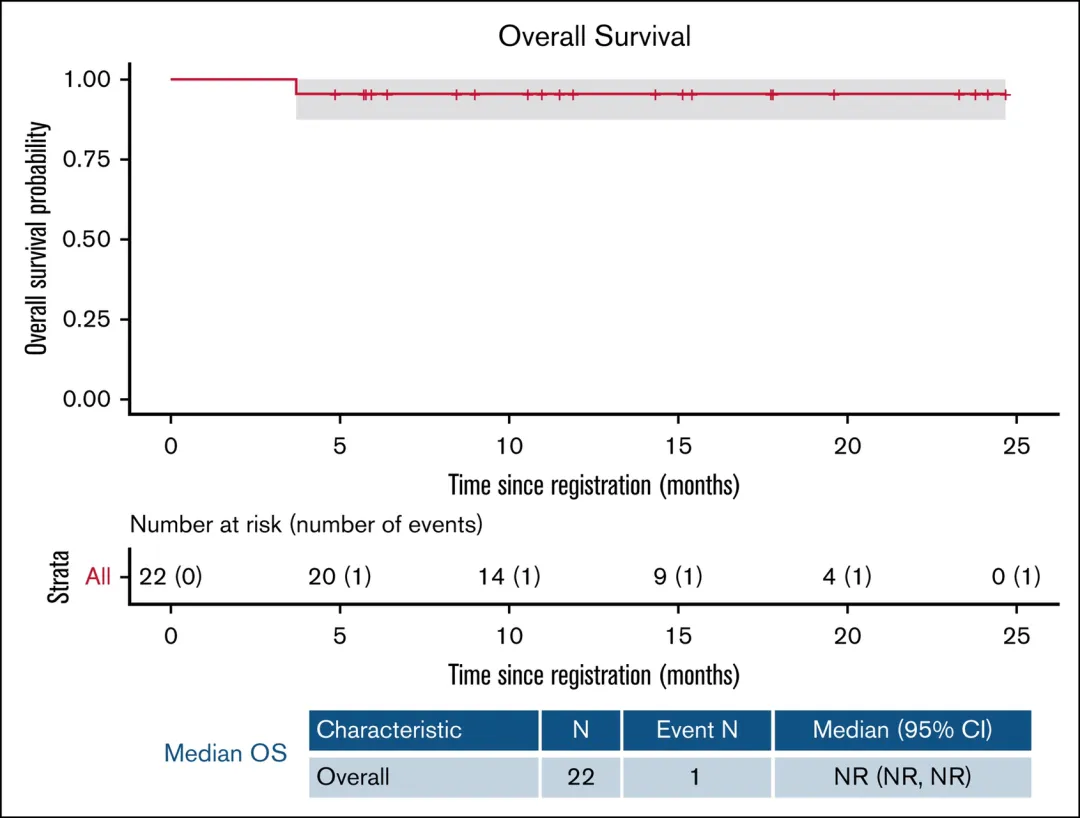Image resolution: width=1080 pixels, height=818 pixels.
Task: Click the censoring tick mark near 20 months
Action: pos(833,95)
